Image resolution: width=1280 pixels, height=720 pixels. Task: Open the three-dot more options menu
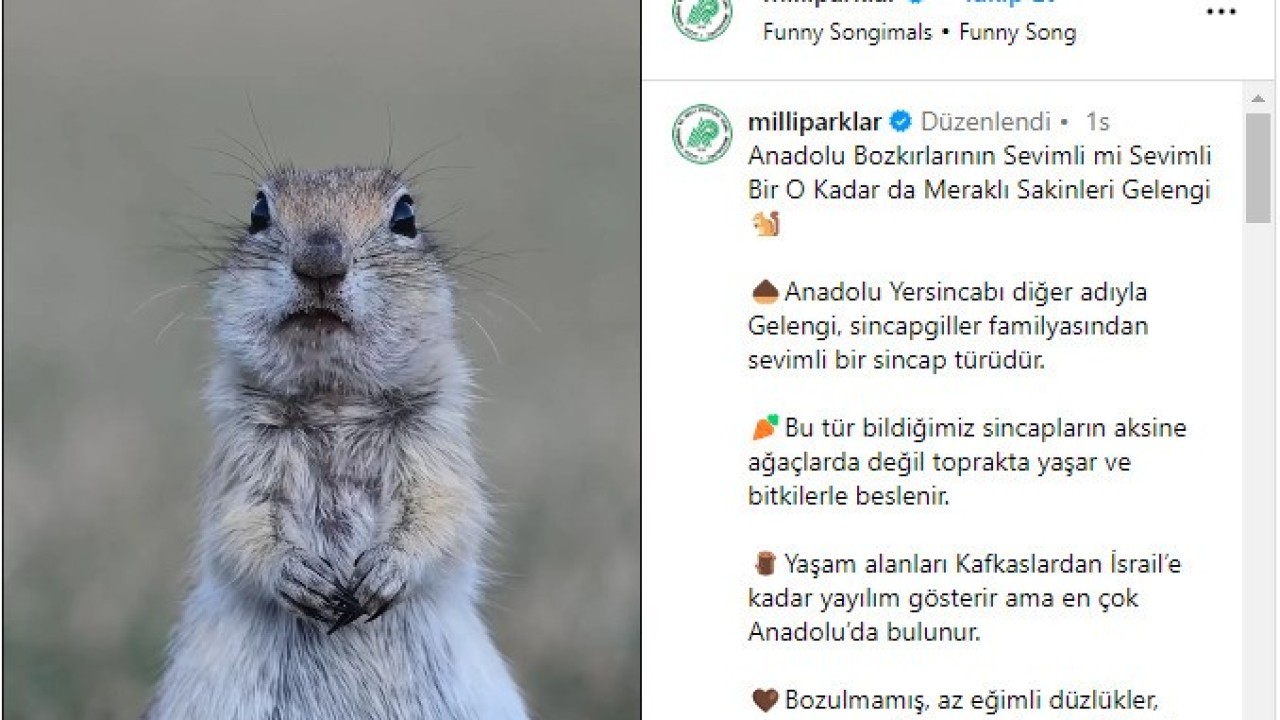coord(1221,12)
